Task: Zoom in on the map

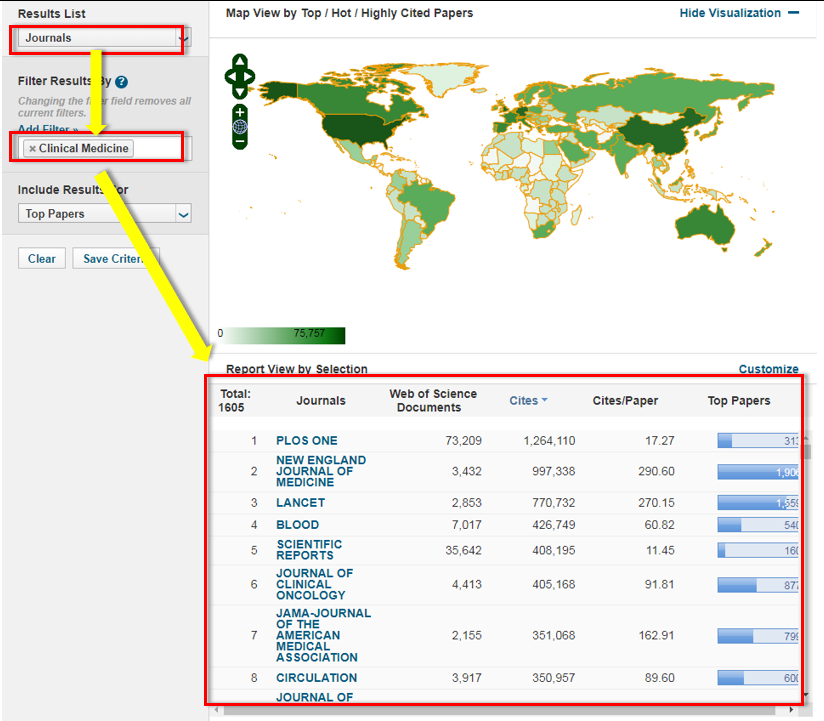Action: coord(240,112)
